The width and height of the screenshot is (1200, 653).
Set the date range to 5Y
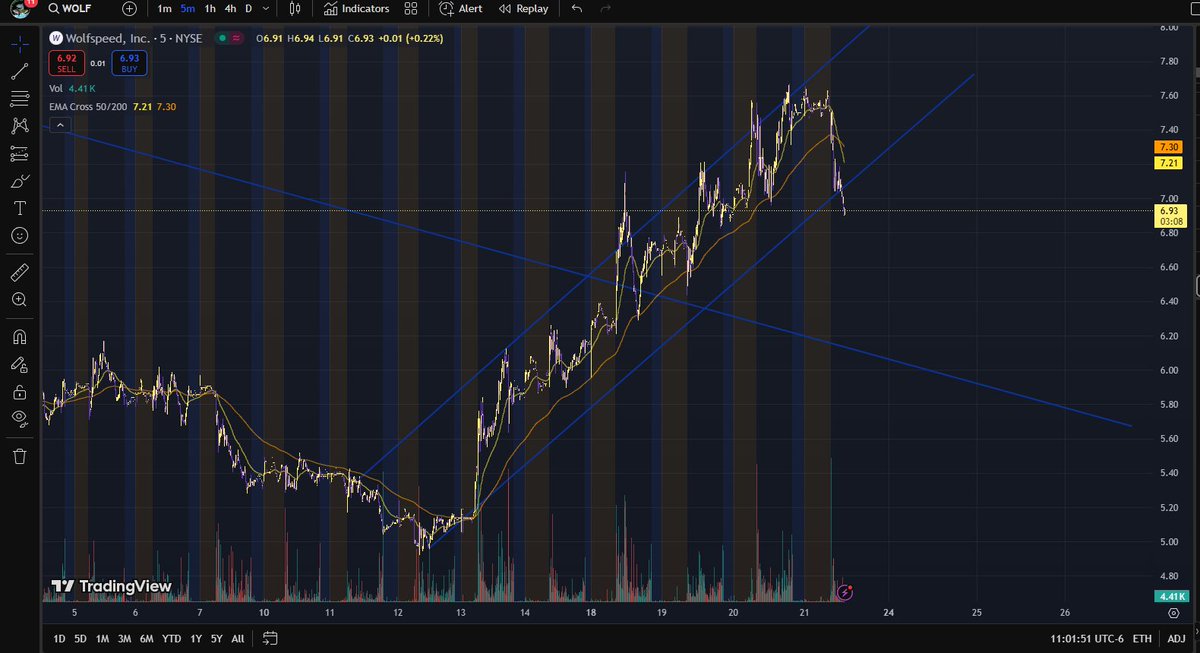click(x=216, y=638)
